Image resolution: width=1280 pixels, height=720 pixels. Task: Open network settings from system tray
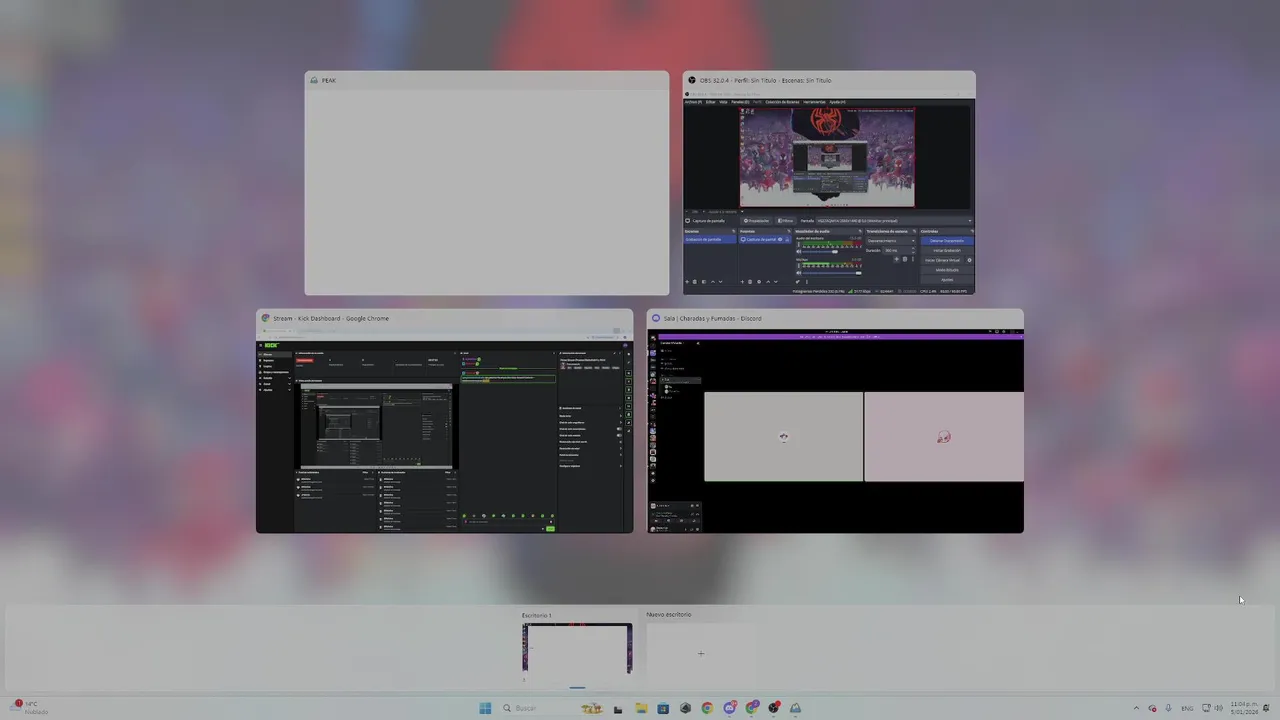[x=1206, y=708]
